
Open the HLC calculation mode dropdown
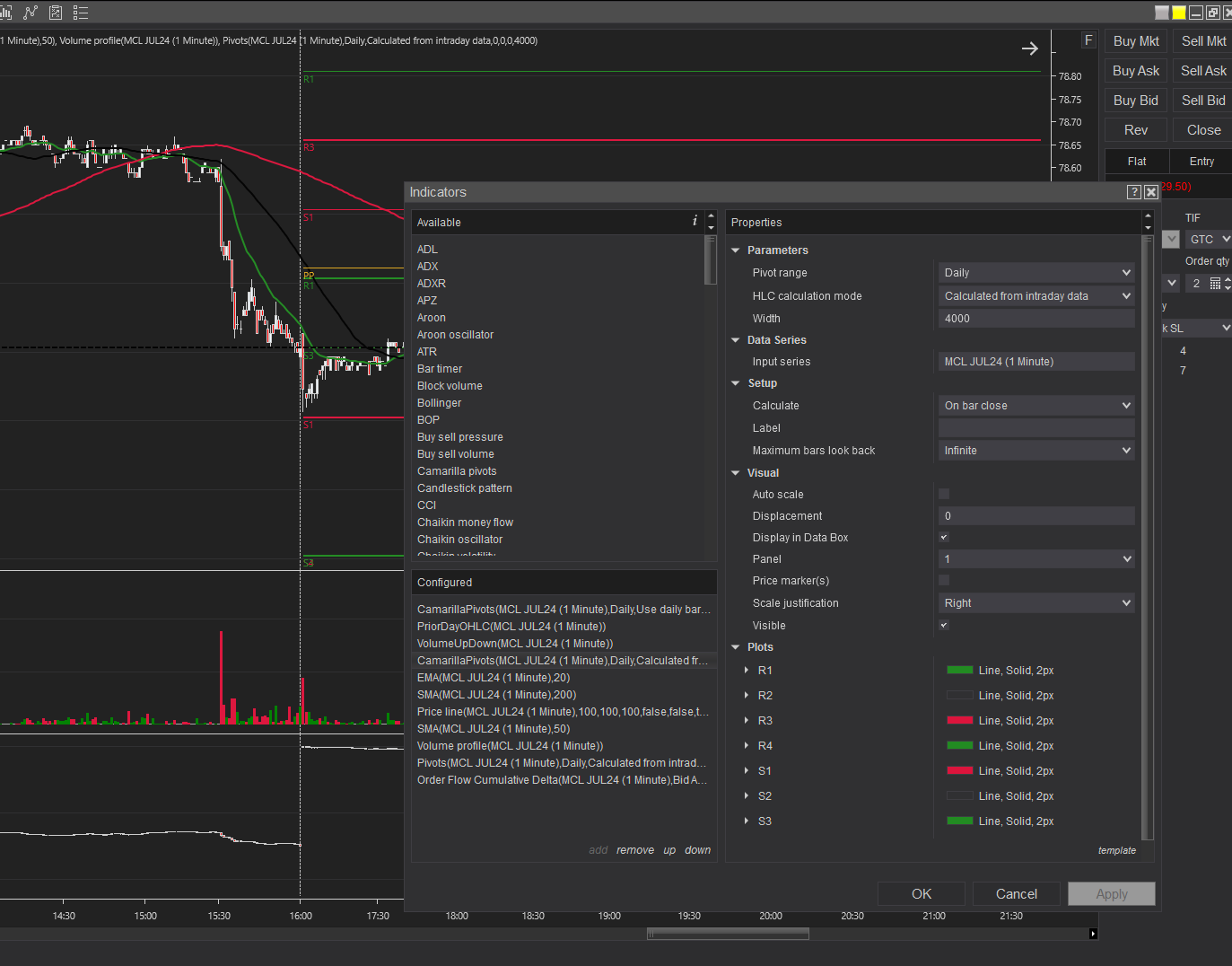click(x=1036, y=296)
